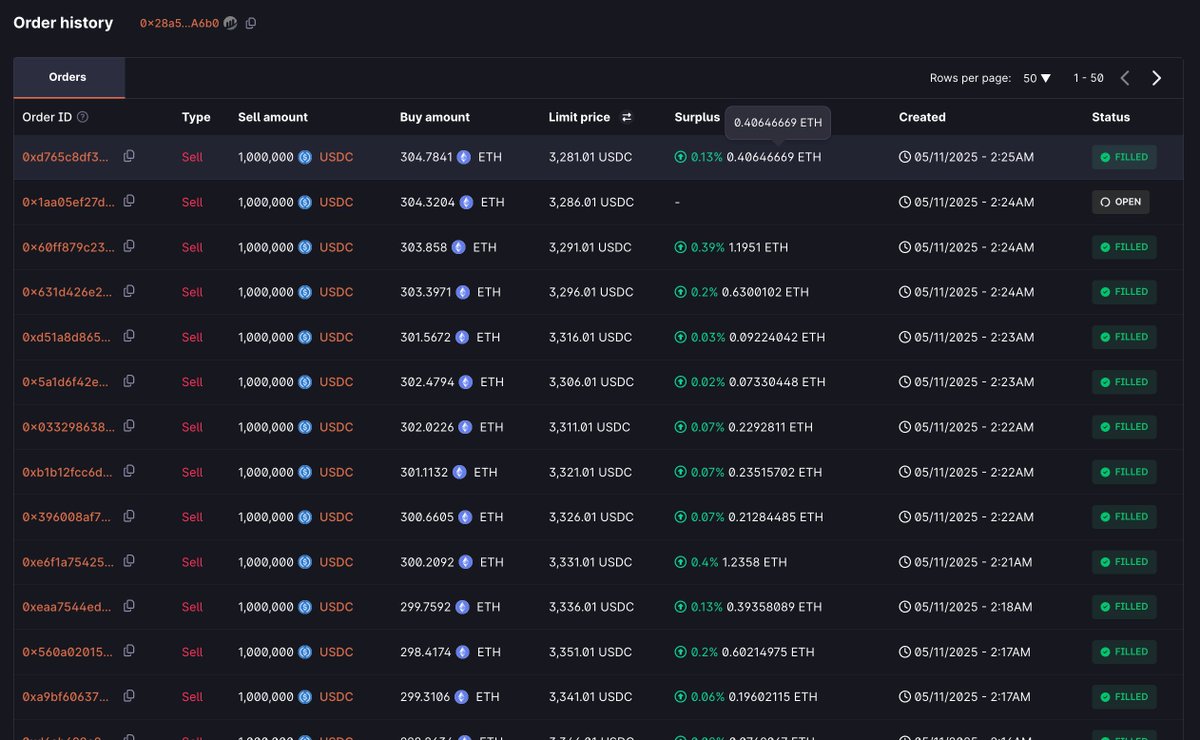The width and height of the screenshot is (1200, 740).
Task: Open order 0xd51a8d865 details link
Action: pyautogui.click(x=67, y=337)
